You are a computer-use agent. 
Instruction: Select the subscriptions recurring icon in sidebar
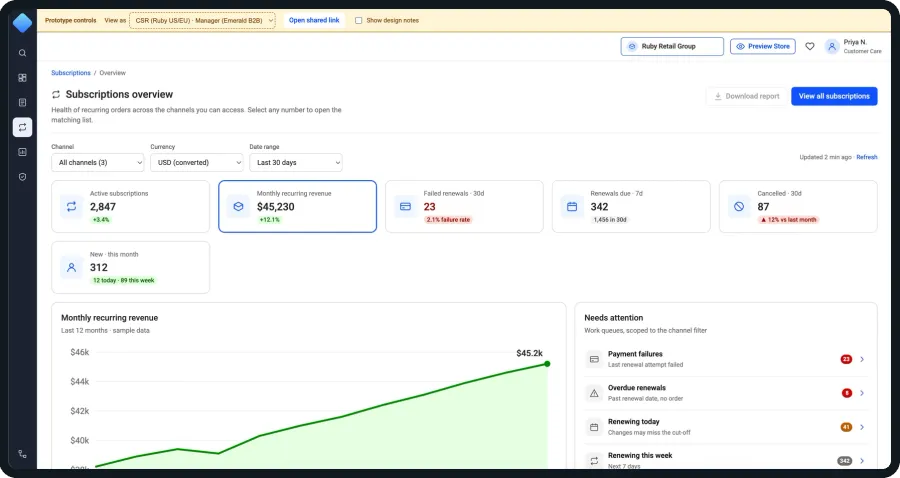pos(22,127)
